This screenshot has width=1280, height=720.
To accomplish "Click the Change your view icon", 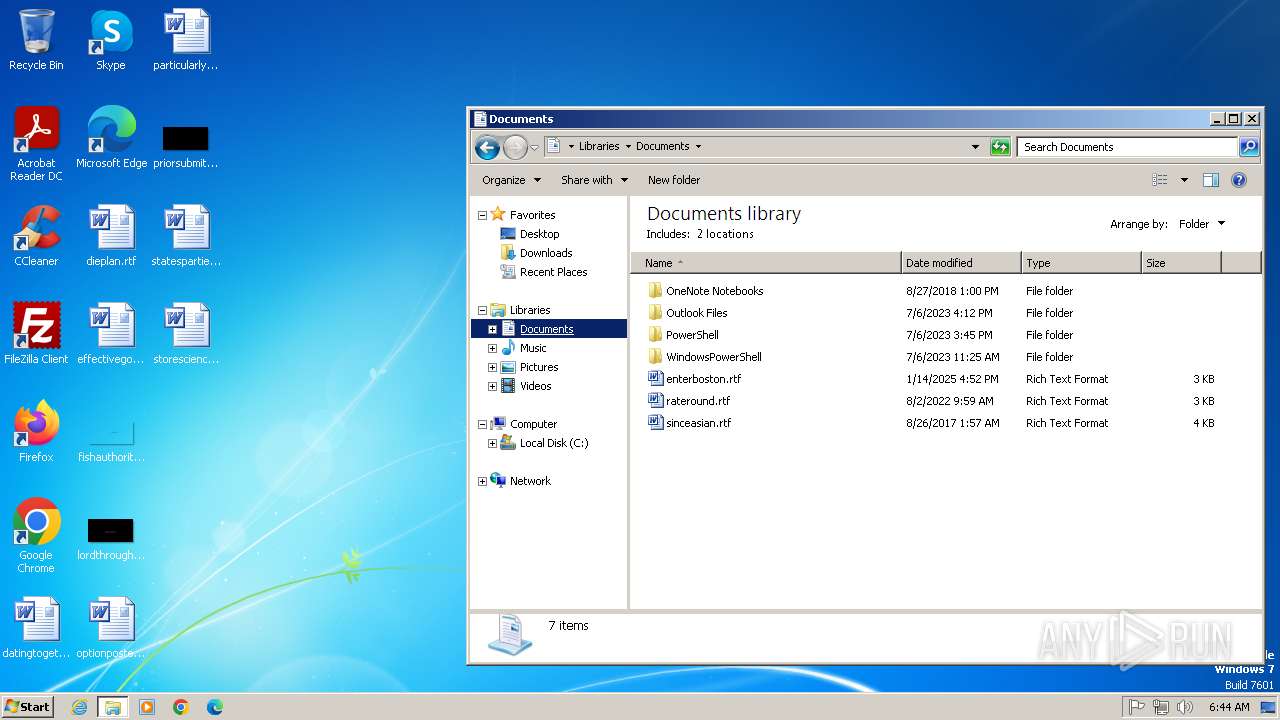I will tap(1160, 180).
